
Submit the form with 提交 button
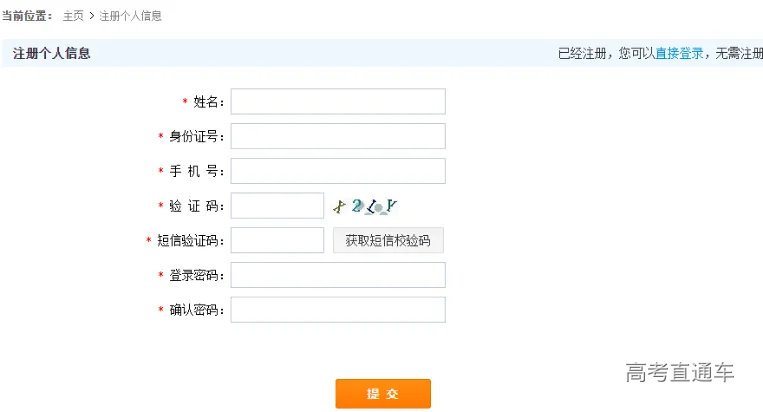click(x=383, y=393)
